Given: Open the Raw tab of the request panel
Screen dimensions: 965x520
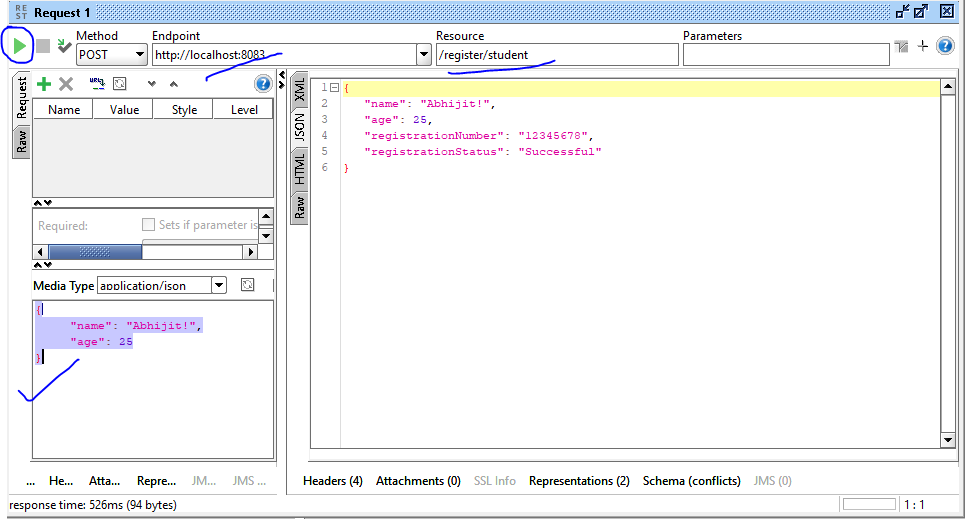Looking at the screenshot, I should 21,142.
